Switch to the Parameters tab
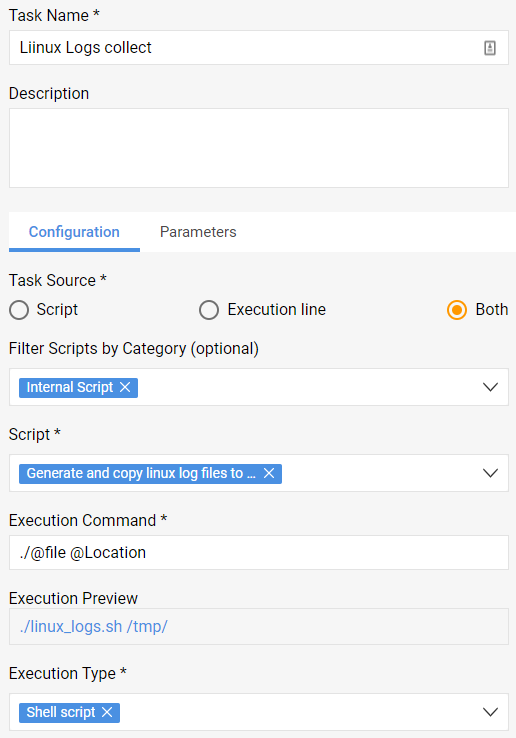Viewport: 516px width, 738px height. 198,232
